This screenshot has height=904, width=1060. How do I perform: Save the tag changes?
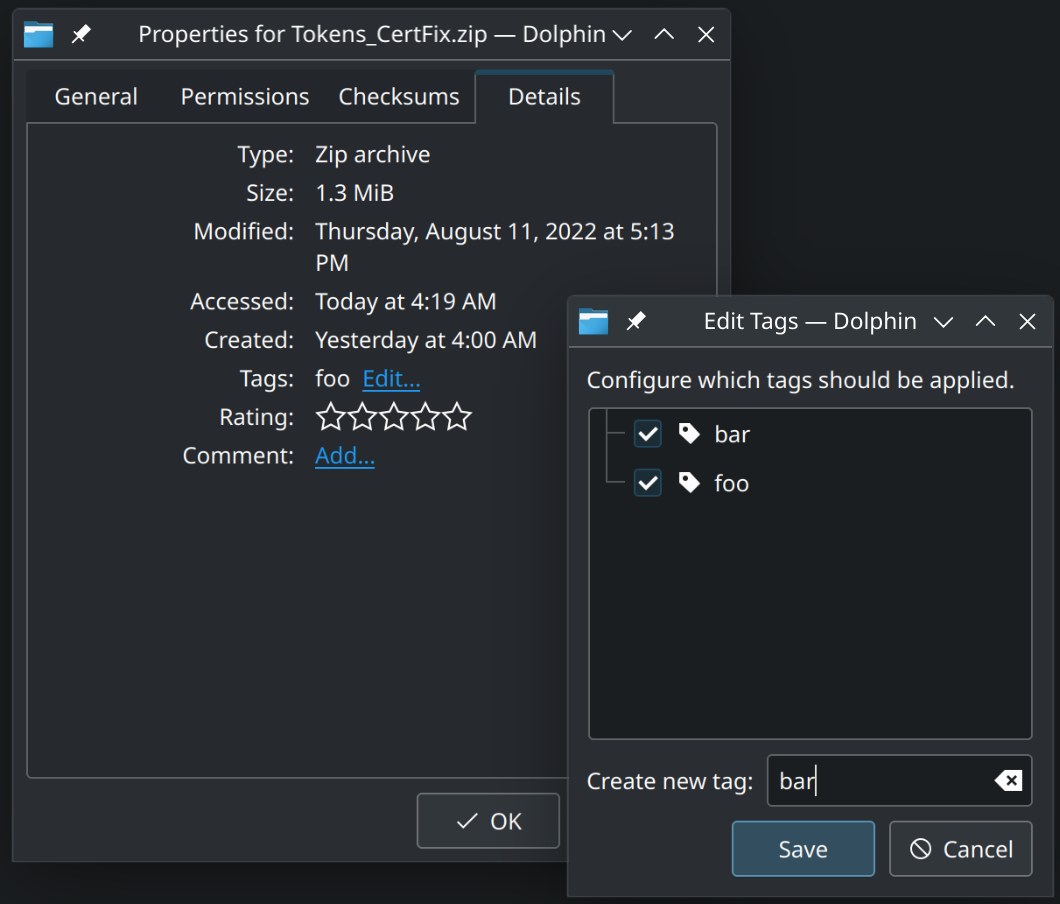[803, 849]
